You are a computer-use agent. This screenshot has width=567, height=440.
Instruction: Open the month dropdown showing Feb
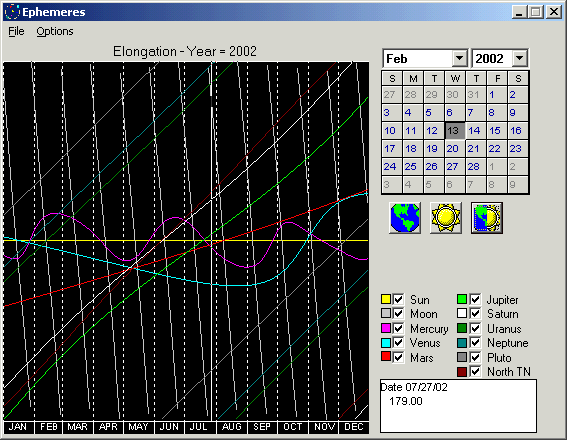pos(460,58)
